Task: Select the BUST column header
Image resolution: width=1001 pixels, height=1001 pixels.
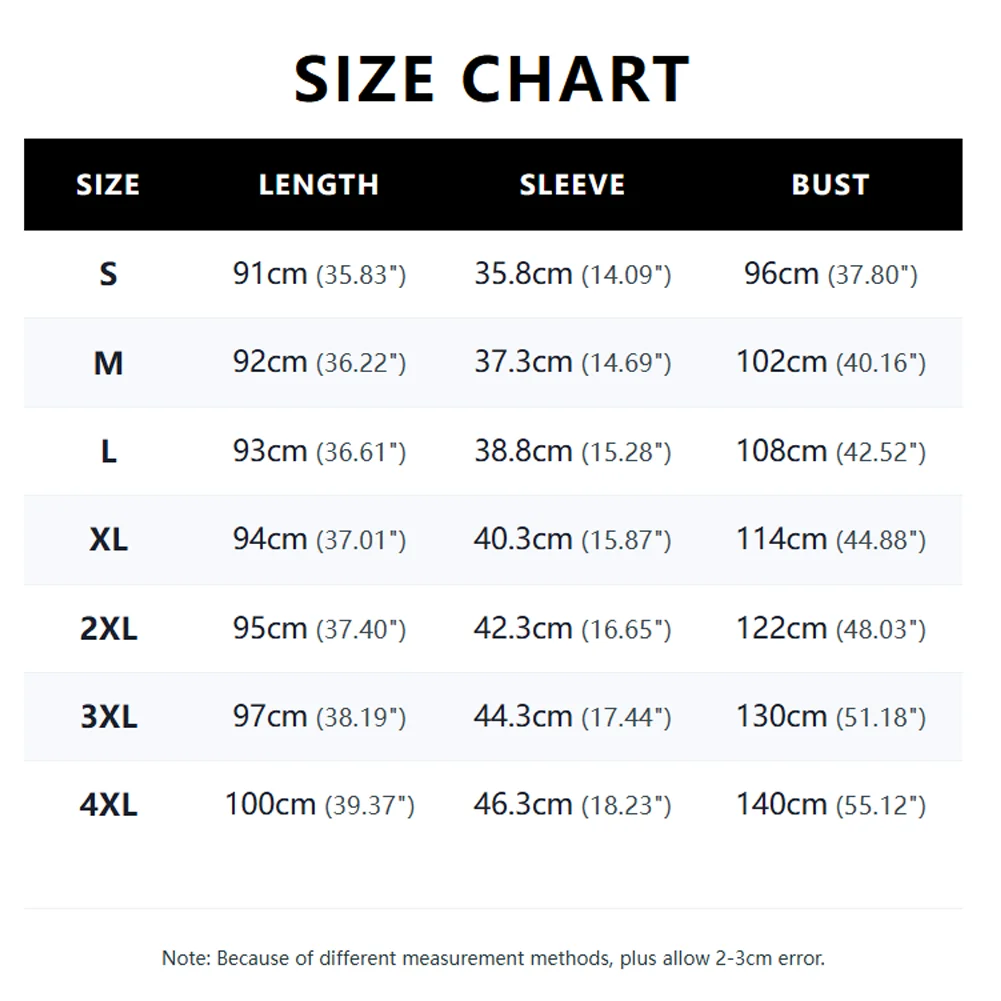Action: point(831,185)
